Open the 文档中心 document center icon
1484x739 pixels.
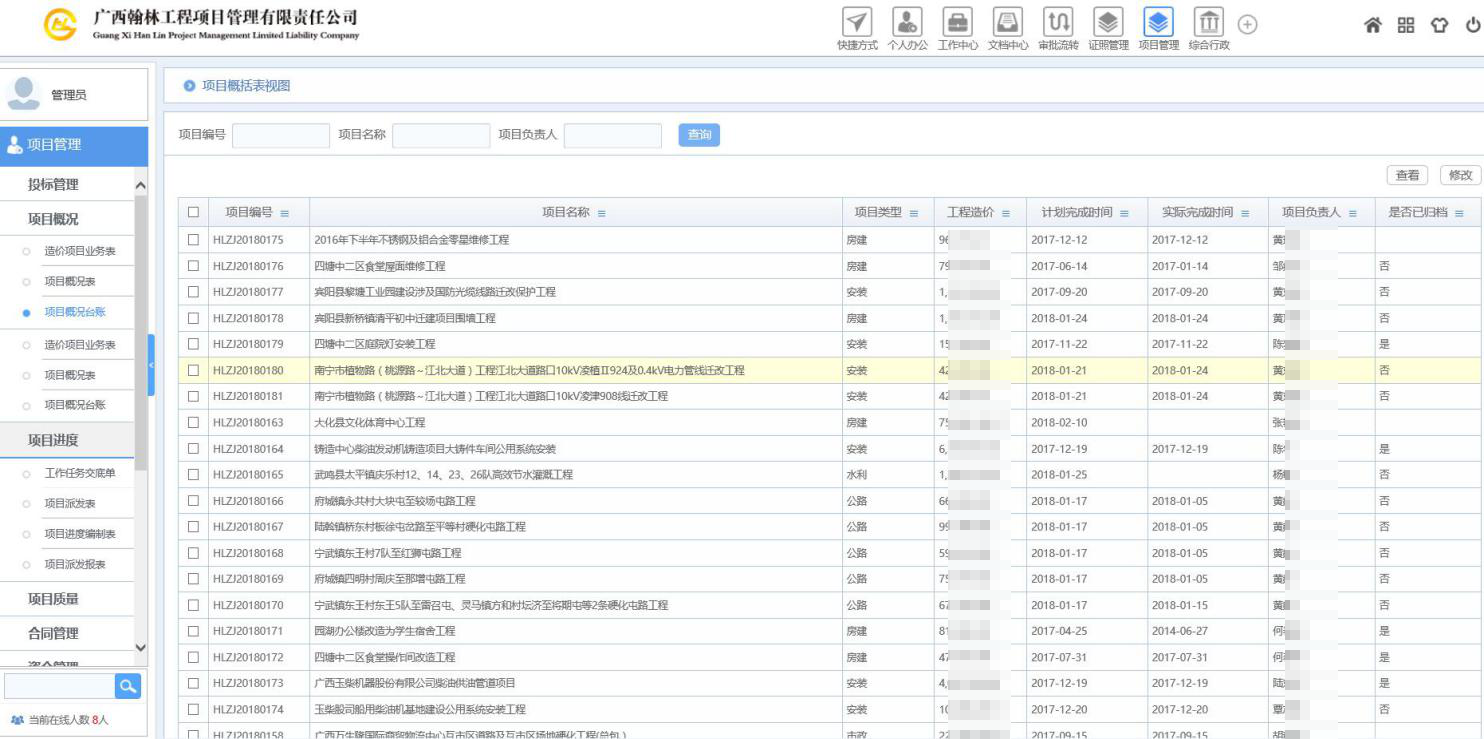coord(1007,23)
